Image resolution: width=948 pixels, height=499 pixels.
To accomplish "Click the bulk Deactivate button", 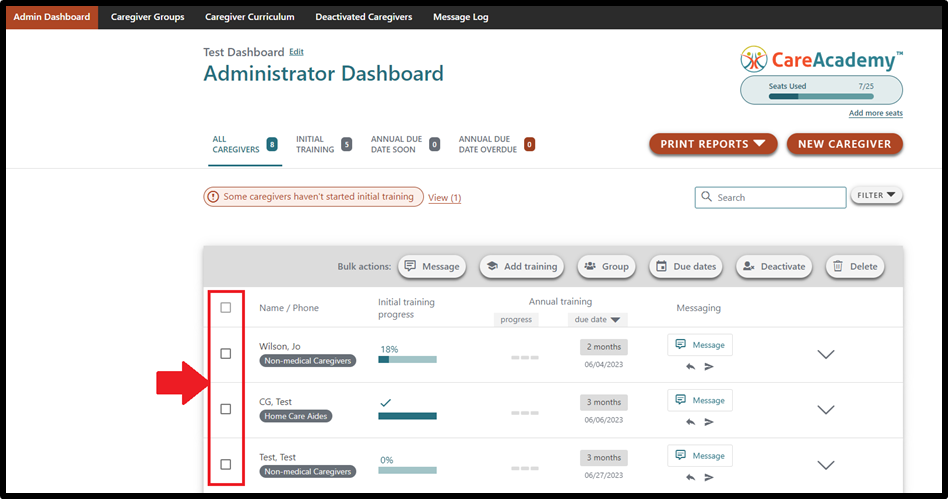I will (x=774, y=266).
